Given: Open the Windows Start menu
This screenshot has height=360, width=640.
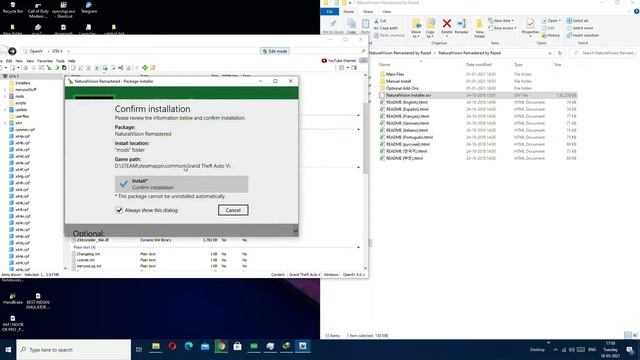Looking at the screenshot, I should (x=8, y=350).
